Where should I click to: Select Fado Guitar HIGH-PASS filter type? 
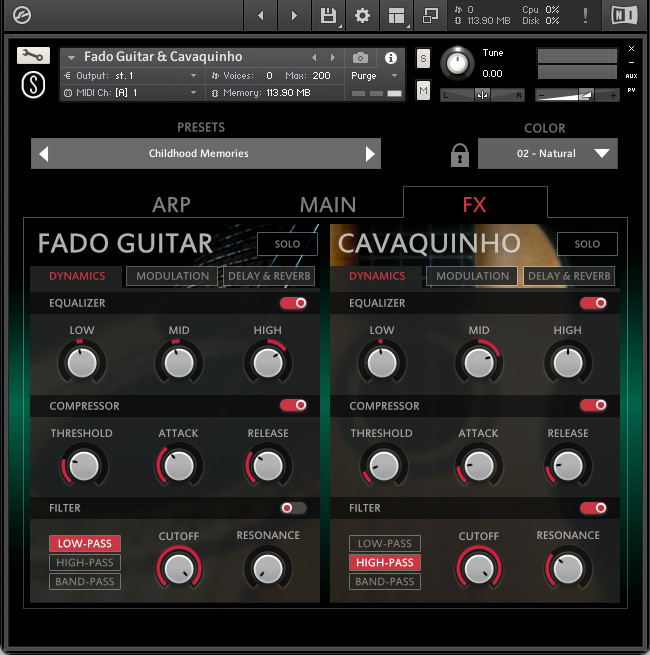pos(85,563)
